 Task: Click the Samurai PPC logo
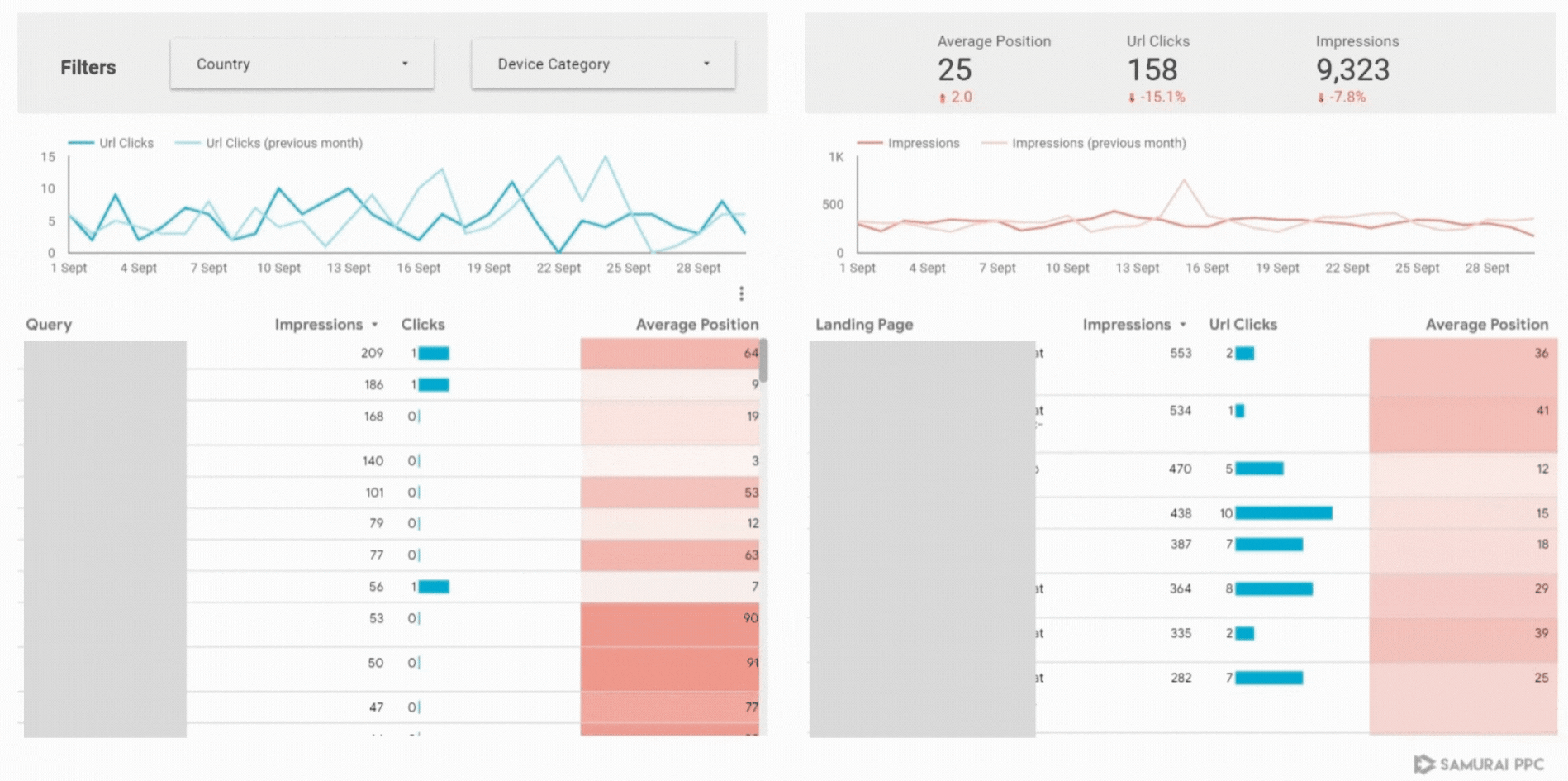tap(1478, 764)
